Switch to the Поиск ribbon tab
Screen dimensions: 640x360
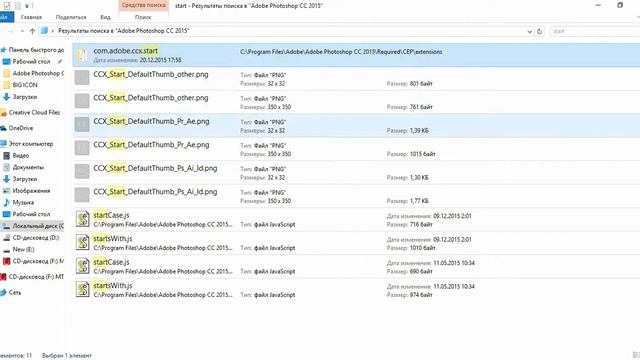[x=143, y=17]
